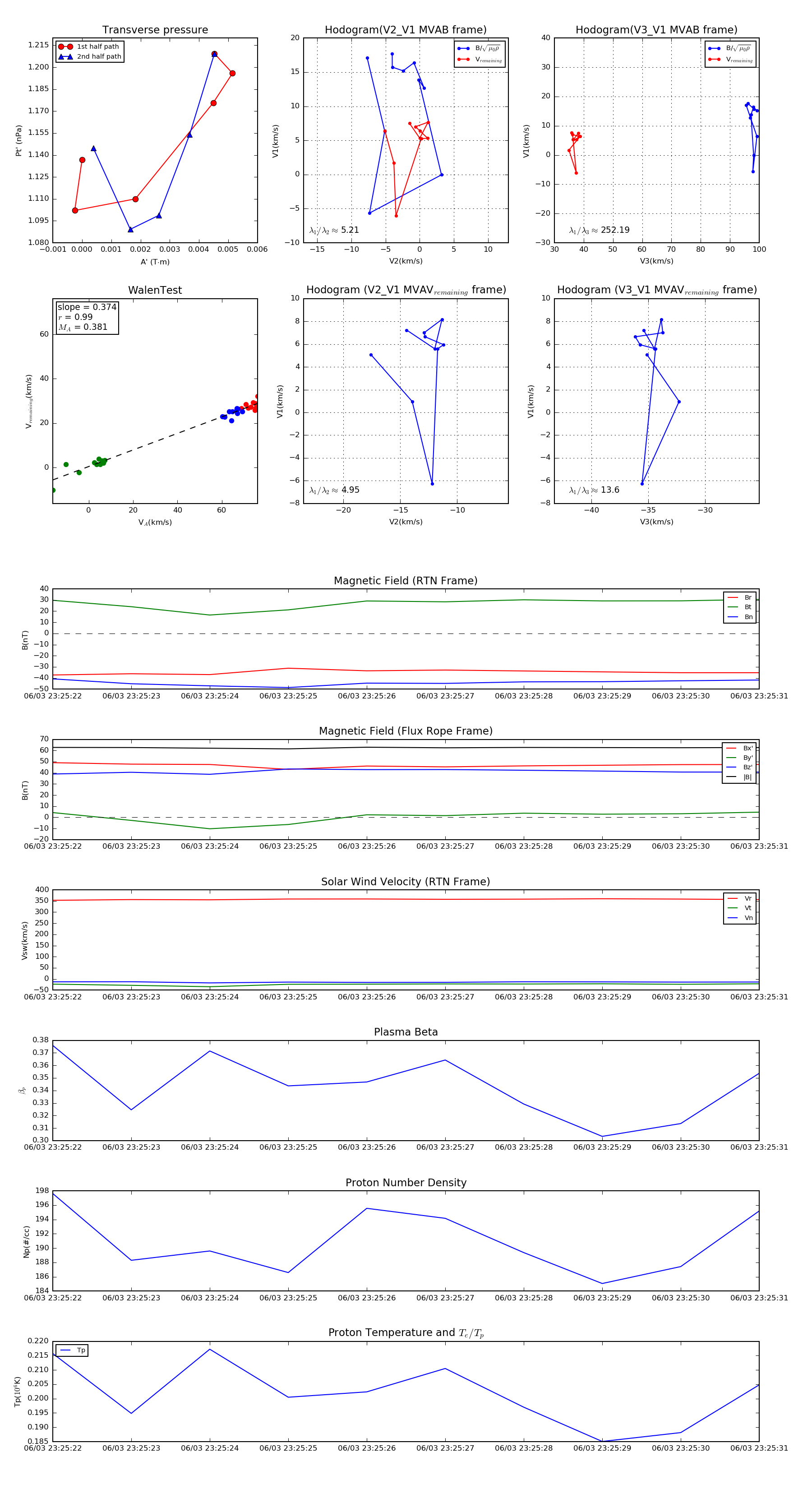
Task: Click "06/03 23:25:31" tick under Proton Temperature plot
Action: [x=759, y=1448]
